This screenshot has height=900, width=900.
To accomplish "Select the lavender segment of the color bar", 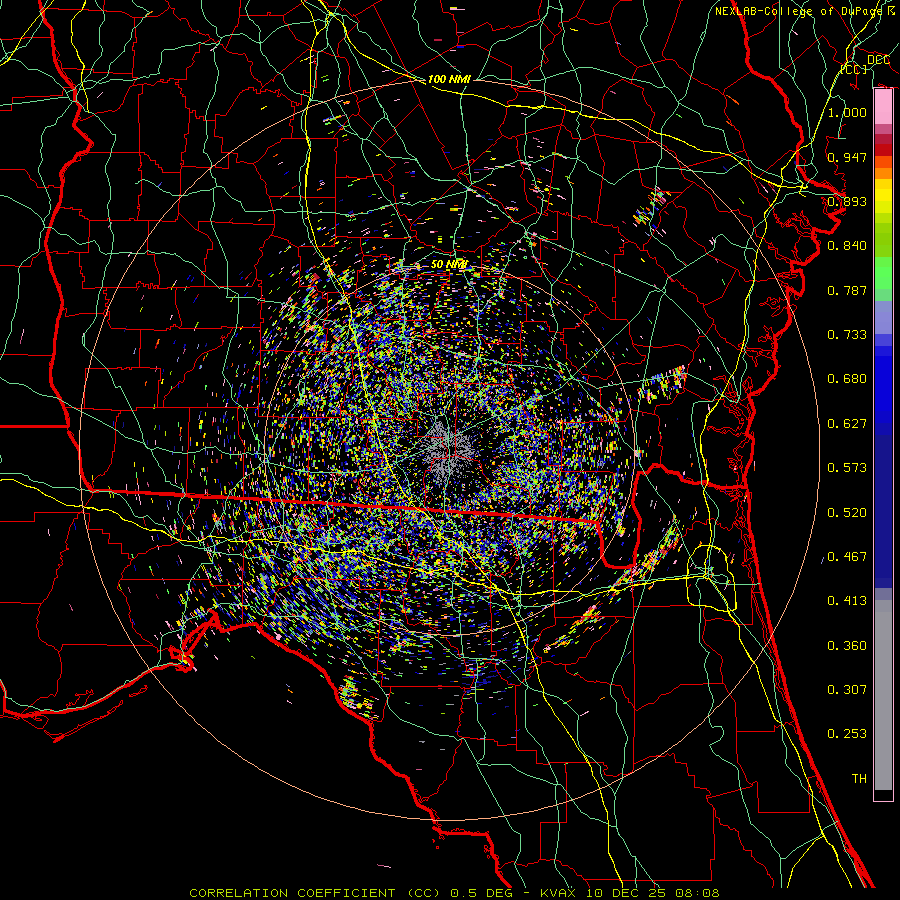I will coord(883,318).
